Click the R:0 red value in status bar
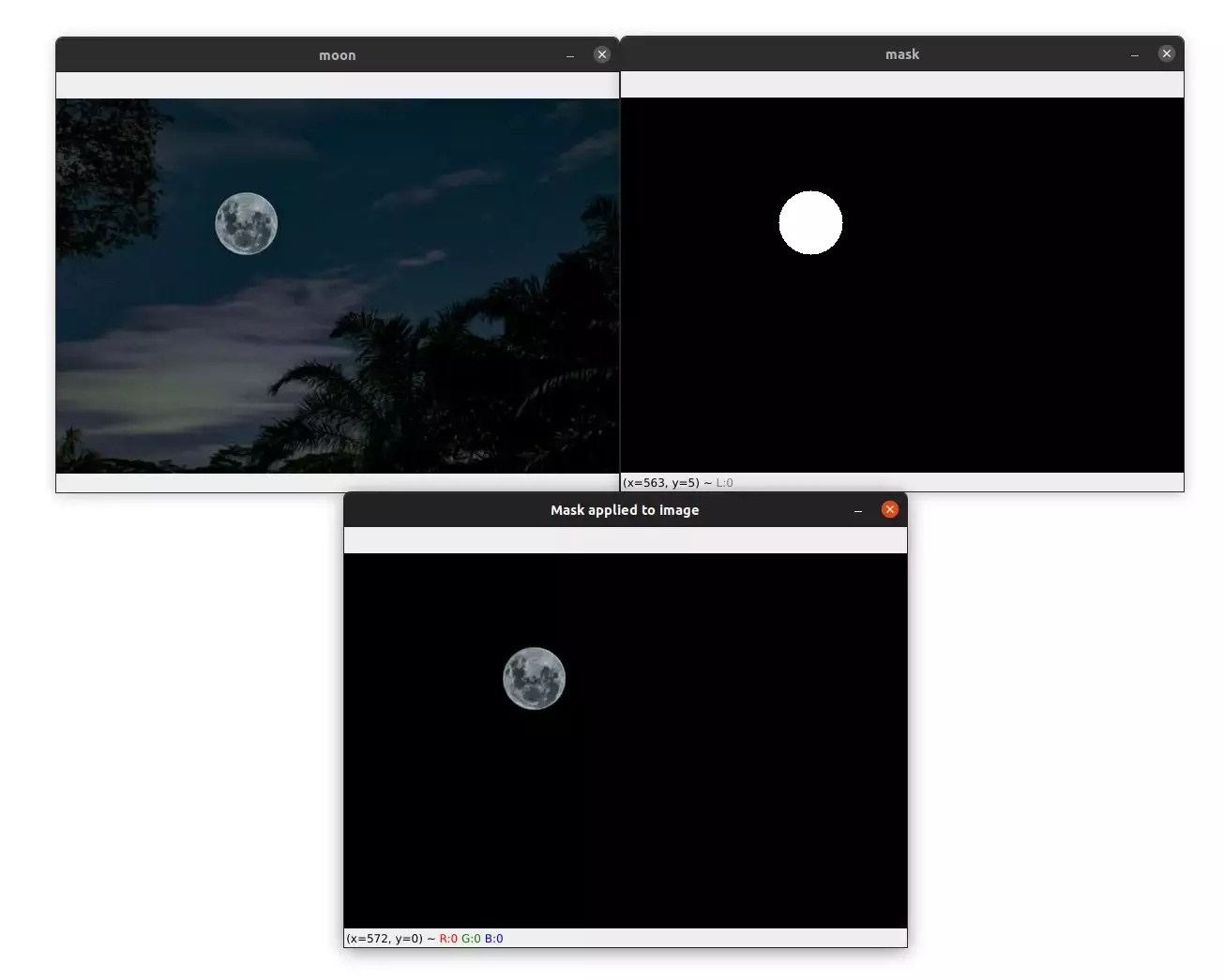The image size is (1224, 980). tap(448, 939)
